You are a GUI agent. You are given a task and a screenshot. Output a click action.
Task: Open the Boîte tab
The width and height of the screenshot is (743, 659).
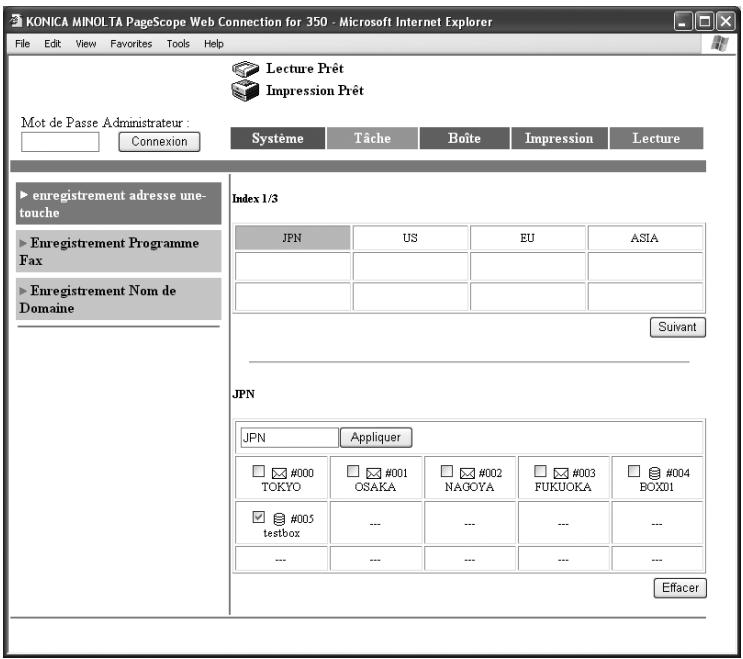(x=464, y=138)
